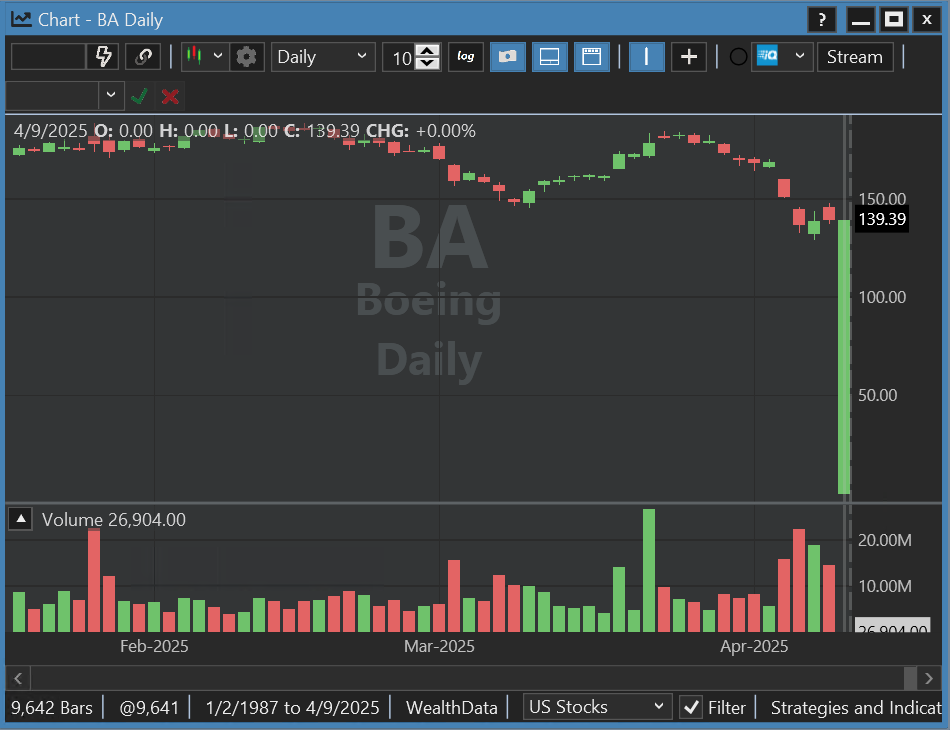Click the camera snapshot icon
950x730 pixels.
click(508, 57)
